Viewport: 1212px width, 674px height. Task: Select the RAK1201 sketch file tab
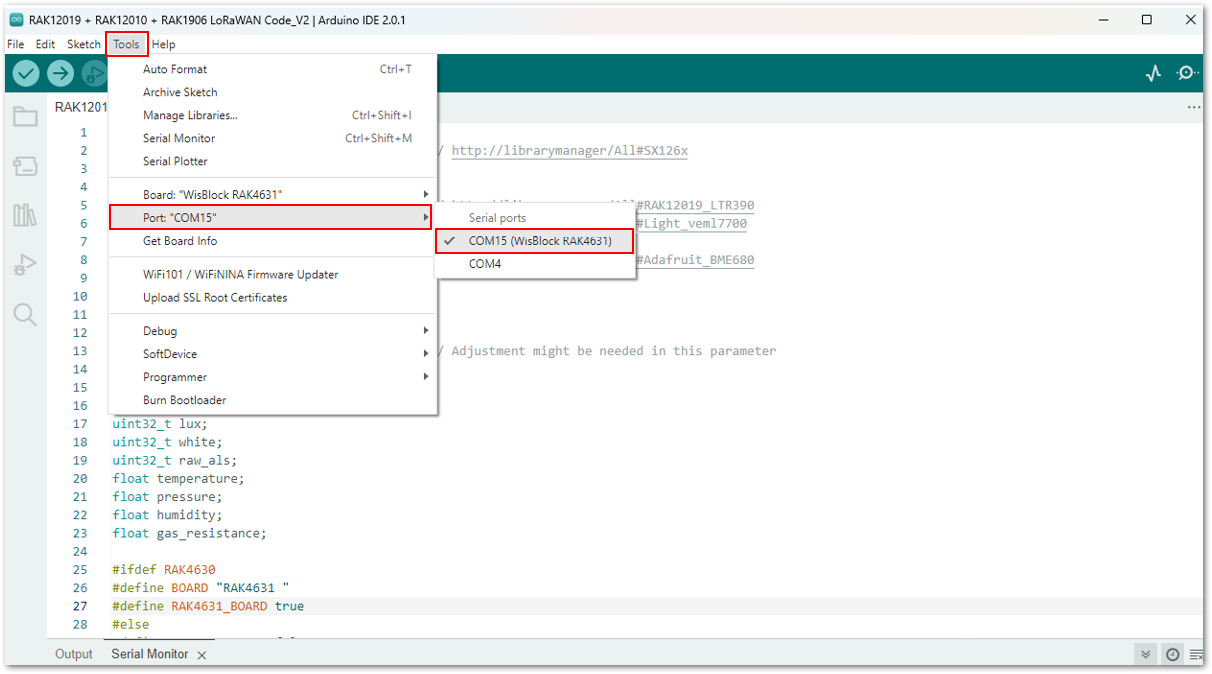point(80,107)
